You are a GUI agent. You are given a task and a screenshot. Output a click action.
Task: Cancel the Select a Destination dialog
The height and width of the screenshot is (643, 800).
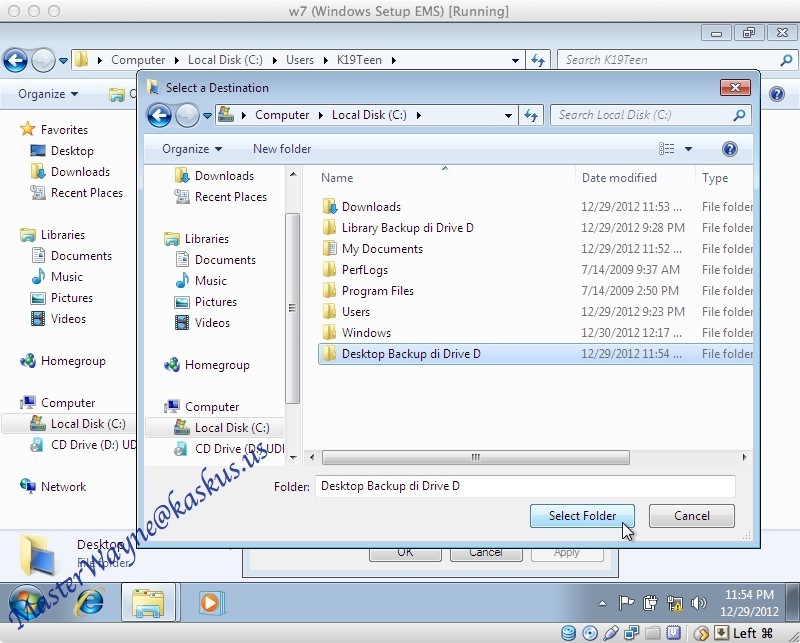pyautogui.click(x=692, y=516)
